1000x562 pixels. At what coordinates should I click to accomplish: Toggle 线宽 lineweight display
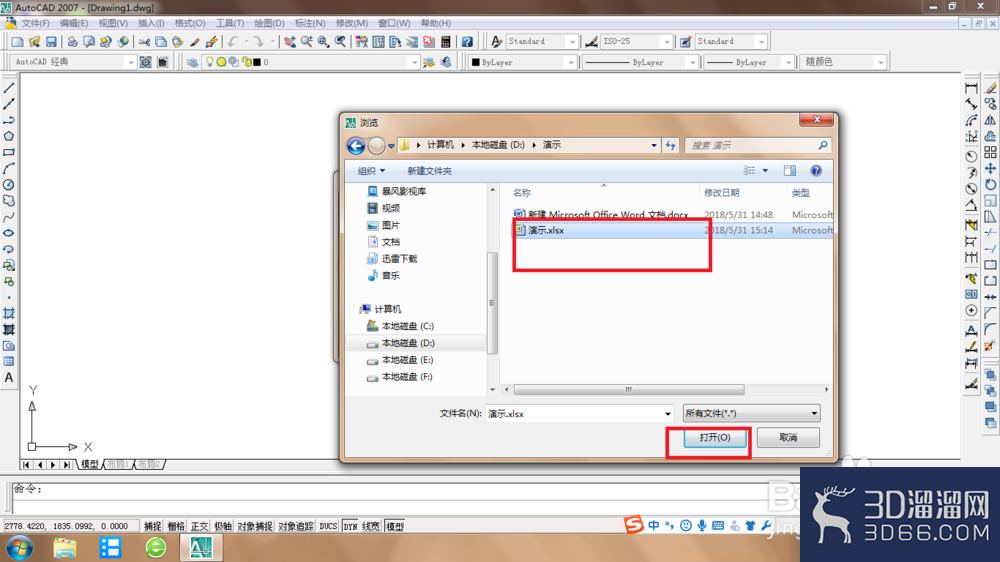[x=371, y=526]
